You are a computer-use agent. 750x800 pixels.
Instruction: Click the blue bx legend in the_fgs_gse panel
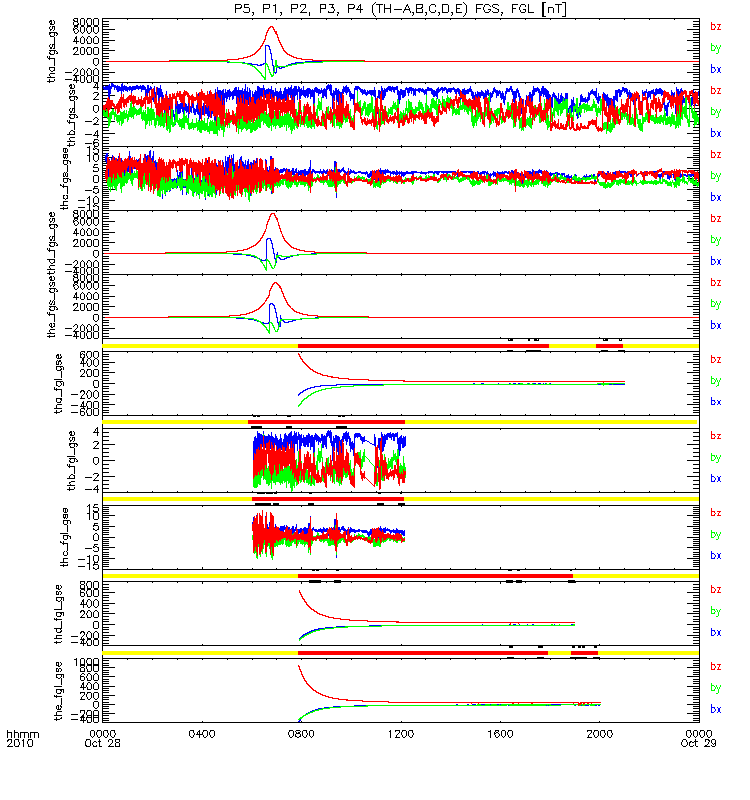pyautogui.click(x=716, y=325)
